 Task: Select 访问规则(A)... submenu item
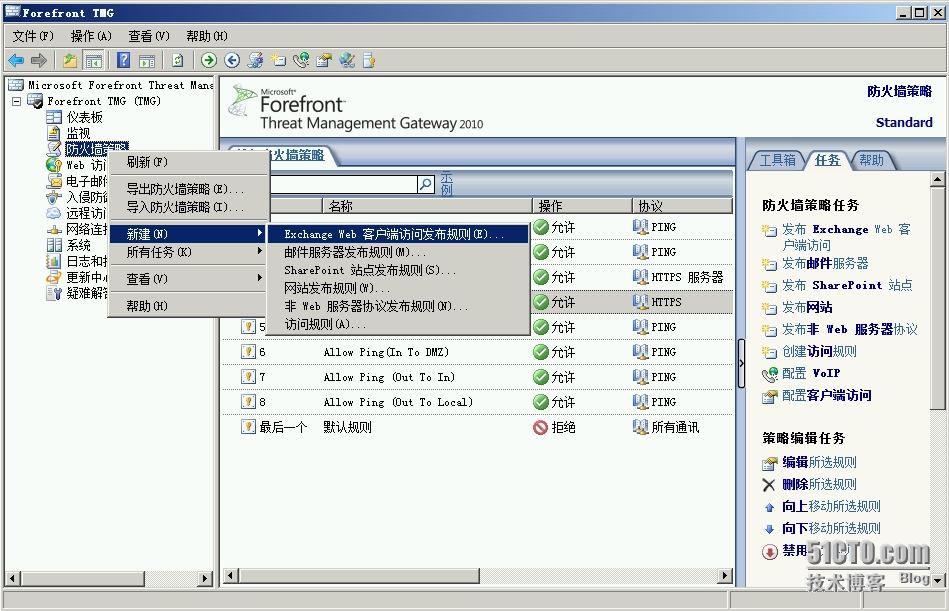click(398, 324)
